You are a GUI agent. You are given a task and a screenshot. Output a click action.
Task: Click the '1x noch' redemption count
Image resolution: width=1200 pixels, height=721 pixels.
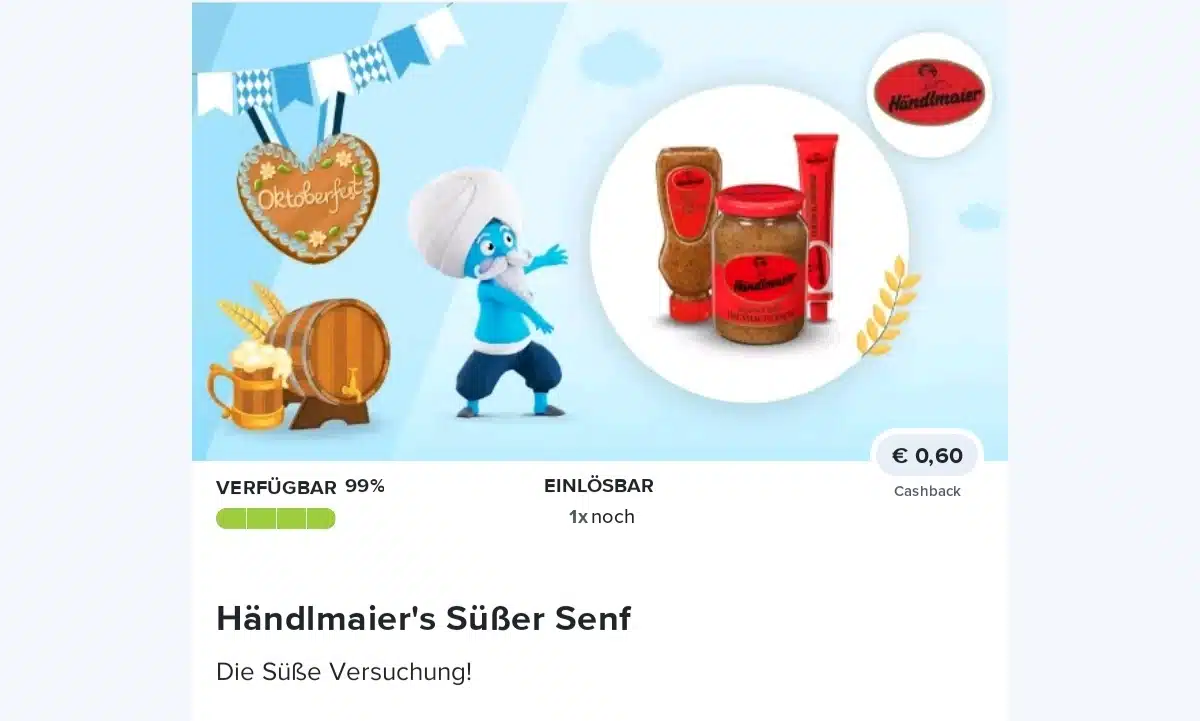click(x=602, y=517)
